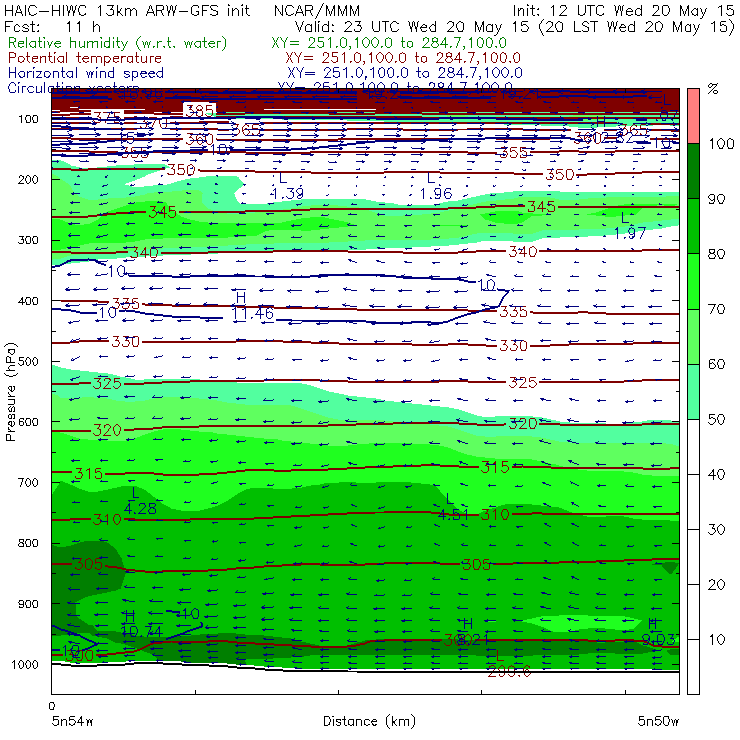Click the blue XY coordinates beside Horizontal wind speed
The image size is (740, 740).
(405, 73)
